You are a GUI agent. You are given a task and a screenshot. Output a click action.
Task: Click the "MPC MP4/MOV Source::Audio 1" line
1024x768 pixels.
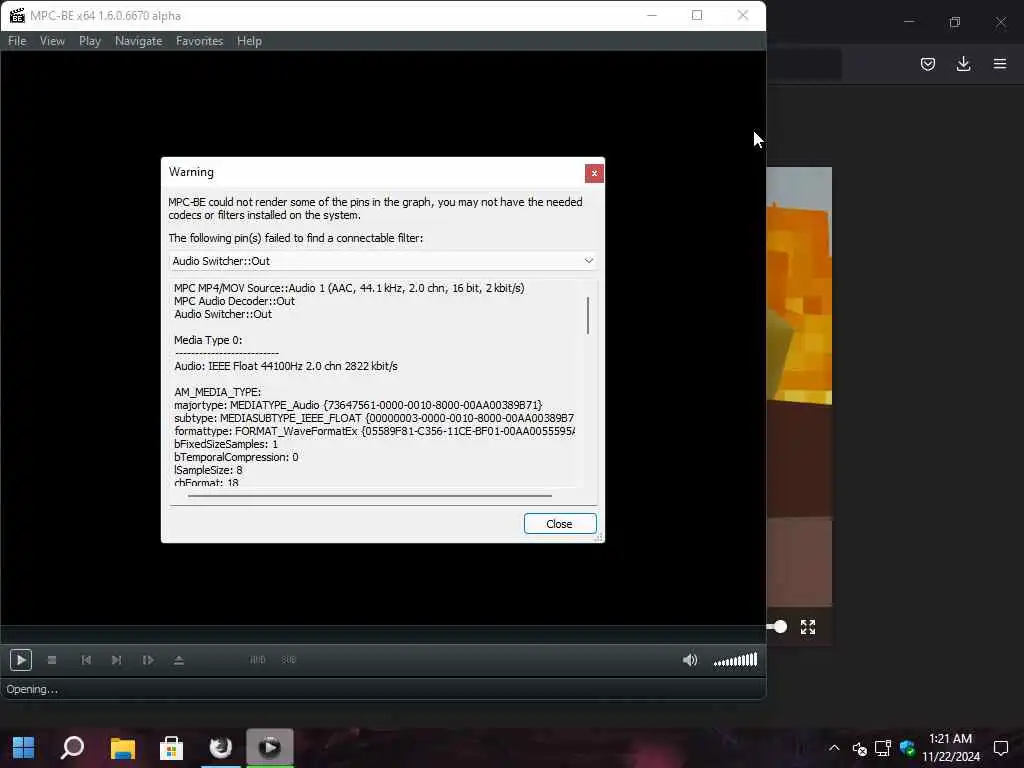(349, 288)
